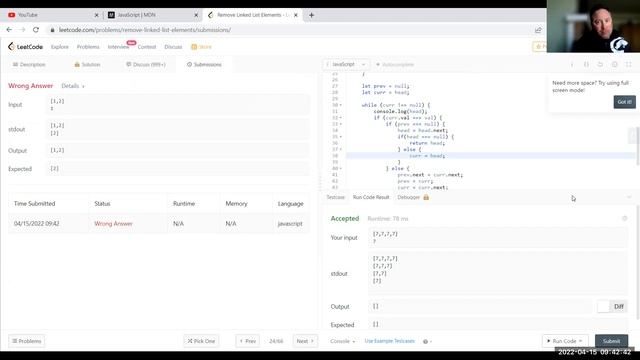This screenshot has width=640, height=360.
Task: Switch to the Submissions tab
Action: (x=204, y=64)
